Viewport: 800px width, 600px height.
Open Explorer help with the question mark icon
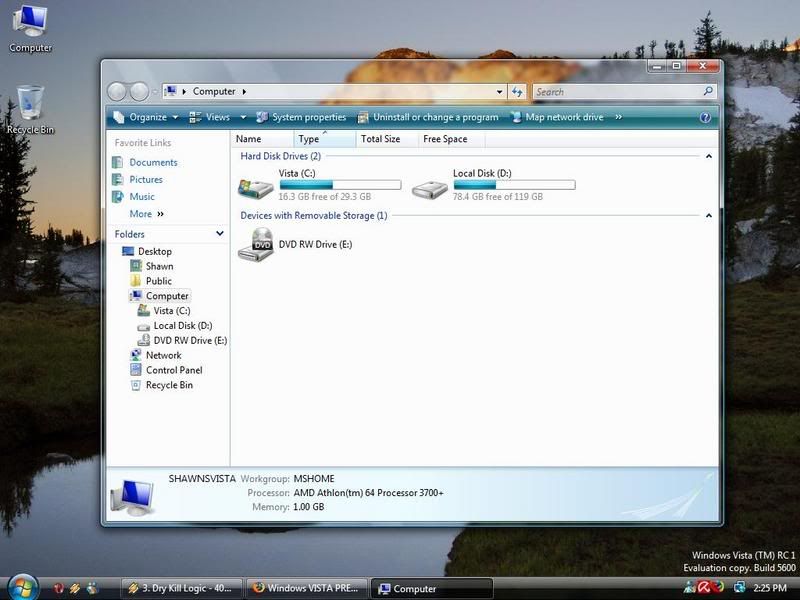[x=705, y=117]
